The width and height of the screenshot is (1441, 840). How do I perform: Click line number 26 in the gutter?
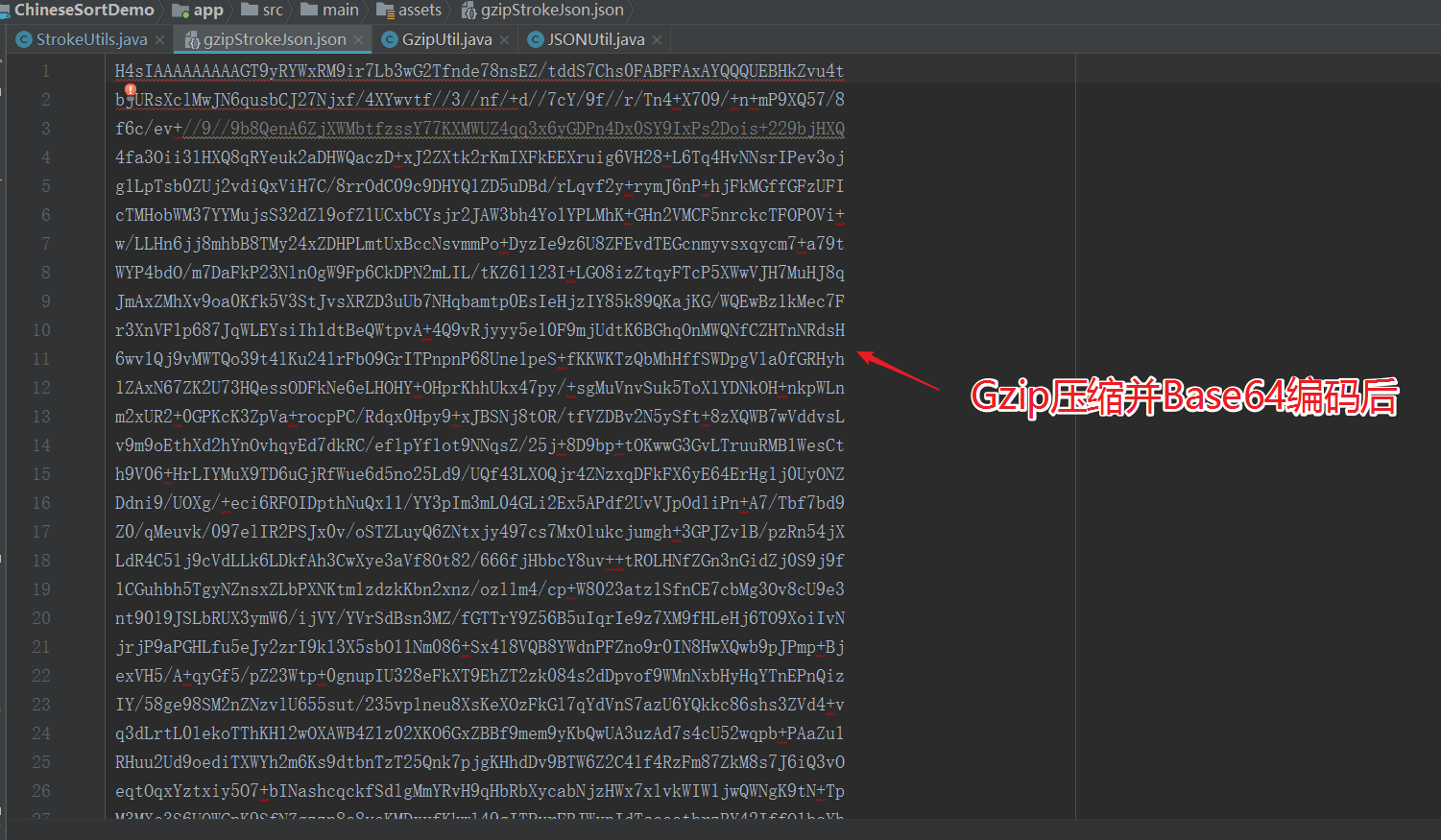[x=41, y=791]
